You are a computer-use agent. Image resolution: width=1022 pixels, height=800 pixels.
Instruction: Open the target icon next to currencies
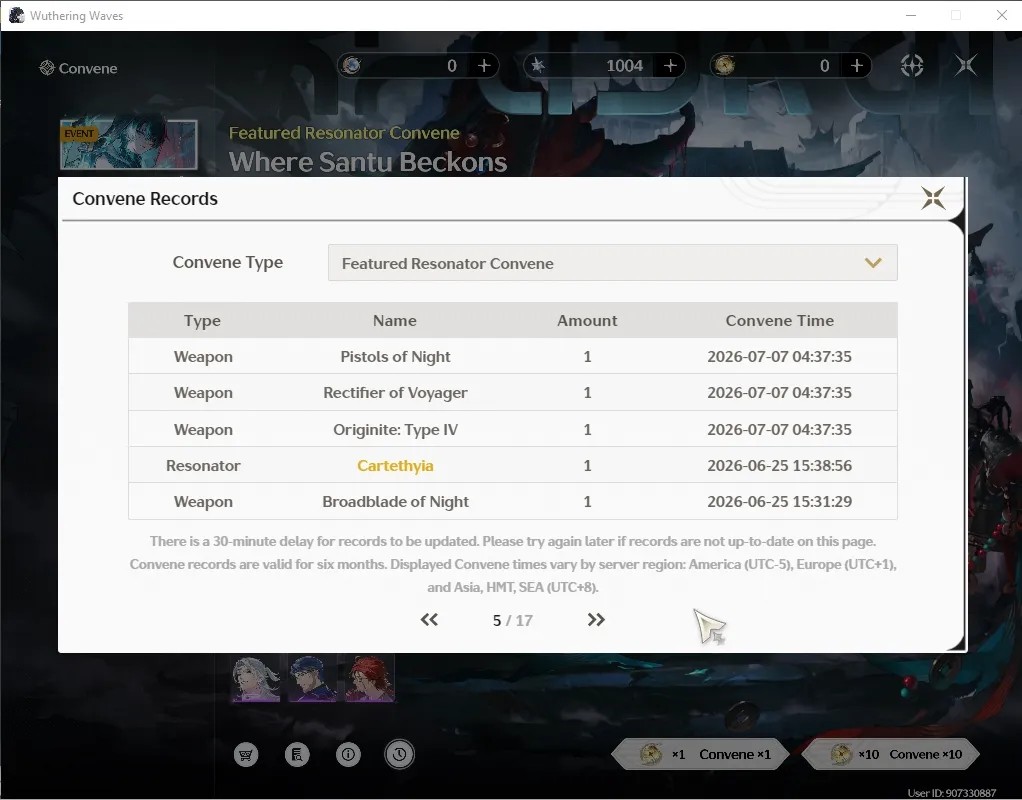(912, 65)
